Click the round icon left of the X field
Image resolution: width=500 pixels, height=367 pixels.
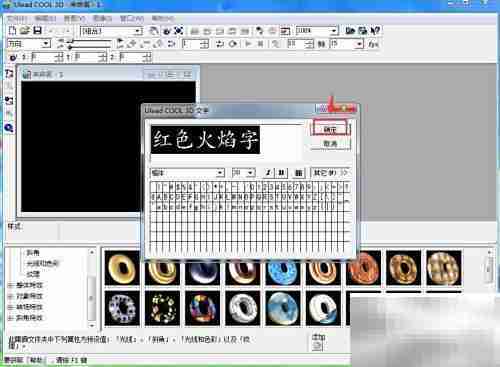[x=13, y=58]
